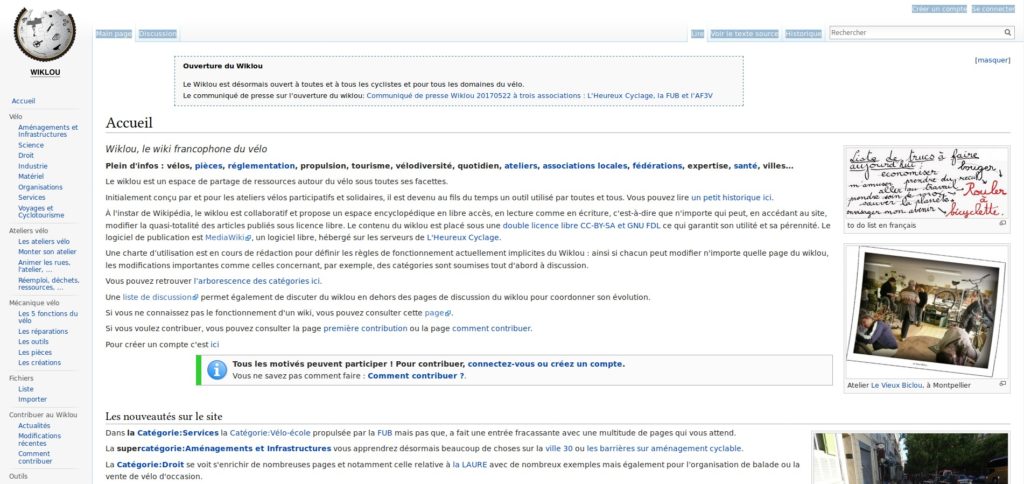1024x484 pixels.
Task: Follow the réglementation link
Action: coord(261,166)
